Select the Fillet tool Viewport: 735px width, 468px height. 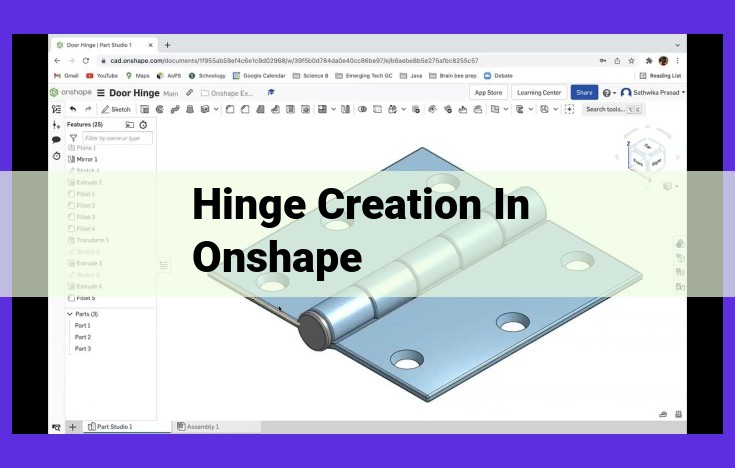[x=230, y=109]
